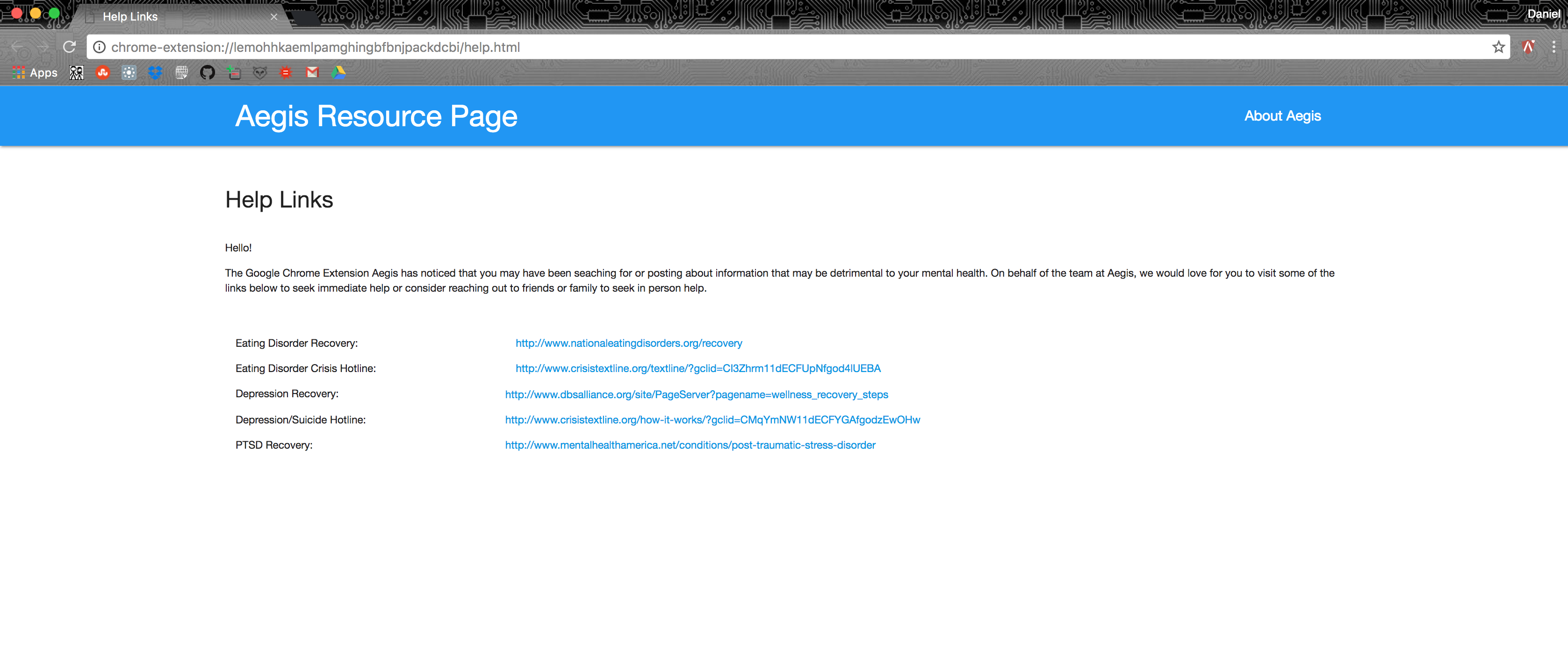This screenshot has width=1568, height=645.
Task: Open the Depression/Suicide Hotline link
Action: (712, 420)
